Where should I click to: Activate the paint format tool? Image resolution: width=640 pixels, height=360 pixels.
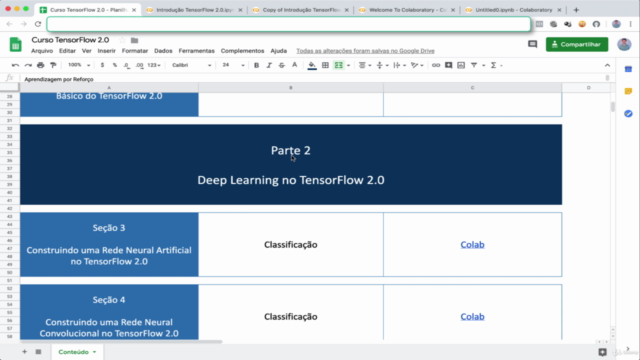coord(53,65)
